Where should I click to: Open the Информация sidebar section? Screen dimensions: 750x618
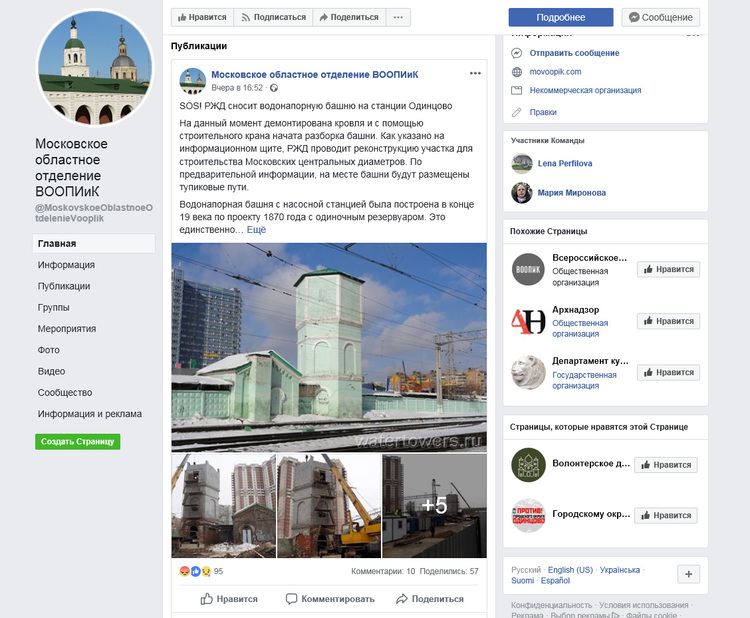pos(66,265)
